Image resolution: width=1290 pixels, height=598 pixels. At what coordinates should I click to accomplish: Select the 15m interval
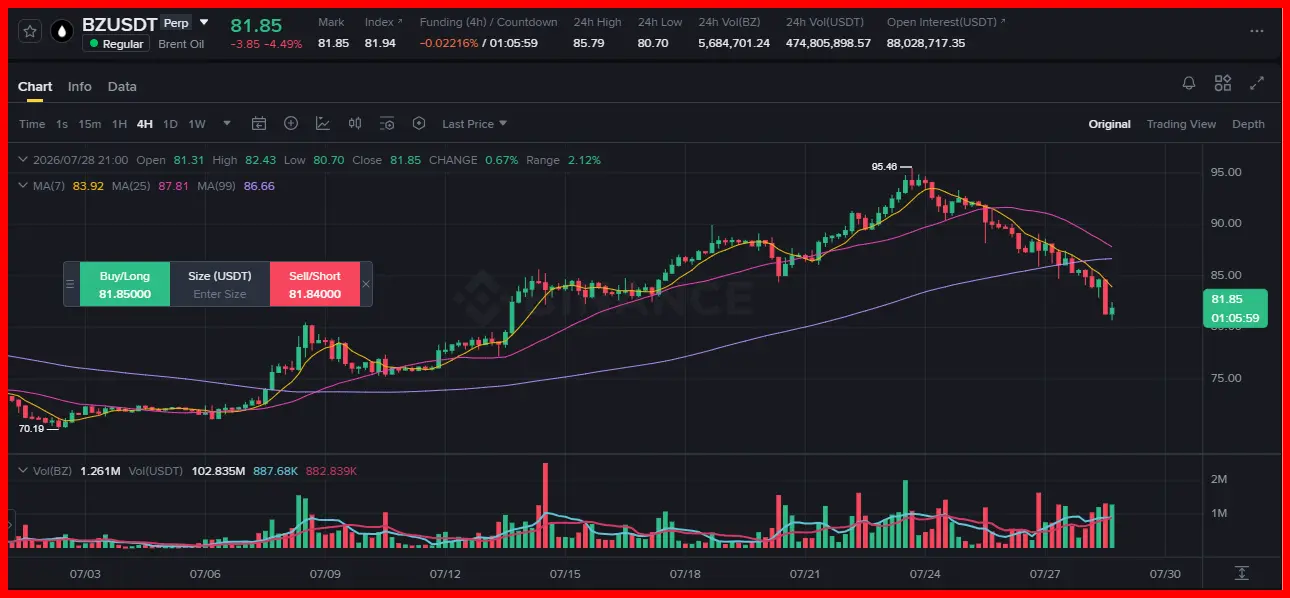click(90, 124)
